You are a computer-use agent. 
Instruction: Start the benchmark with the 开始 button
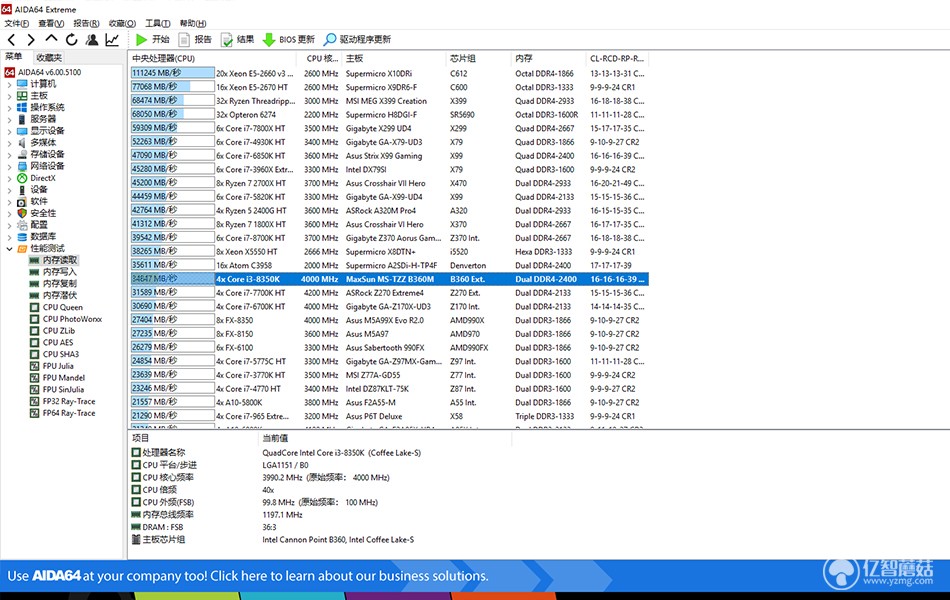[x=152, y=39]
